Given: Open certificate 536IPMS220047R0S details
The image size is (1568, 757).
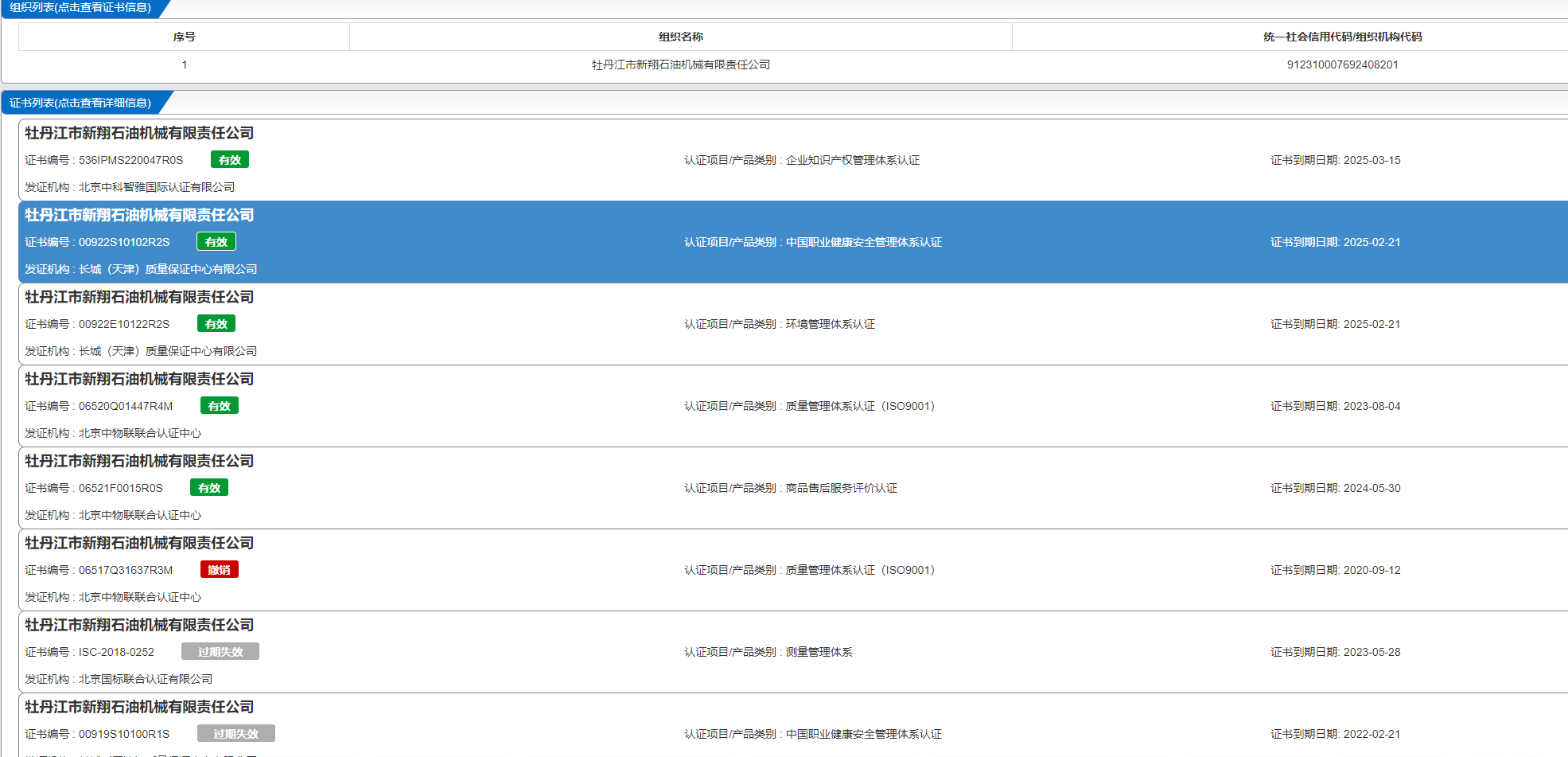Looking at the screenshot, I should click(x=130, y=160).
